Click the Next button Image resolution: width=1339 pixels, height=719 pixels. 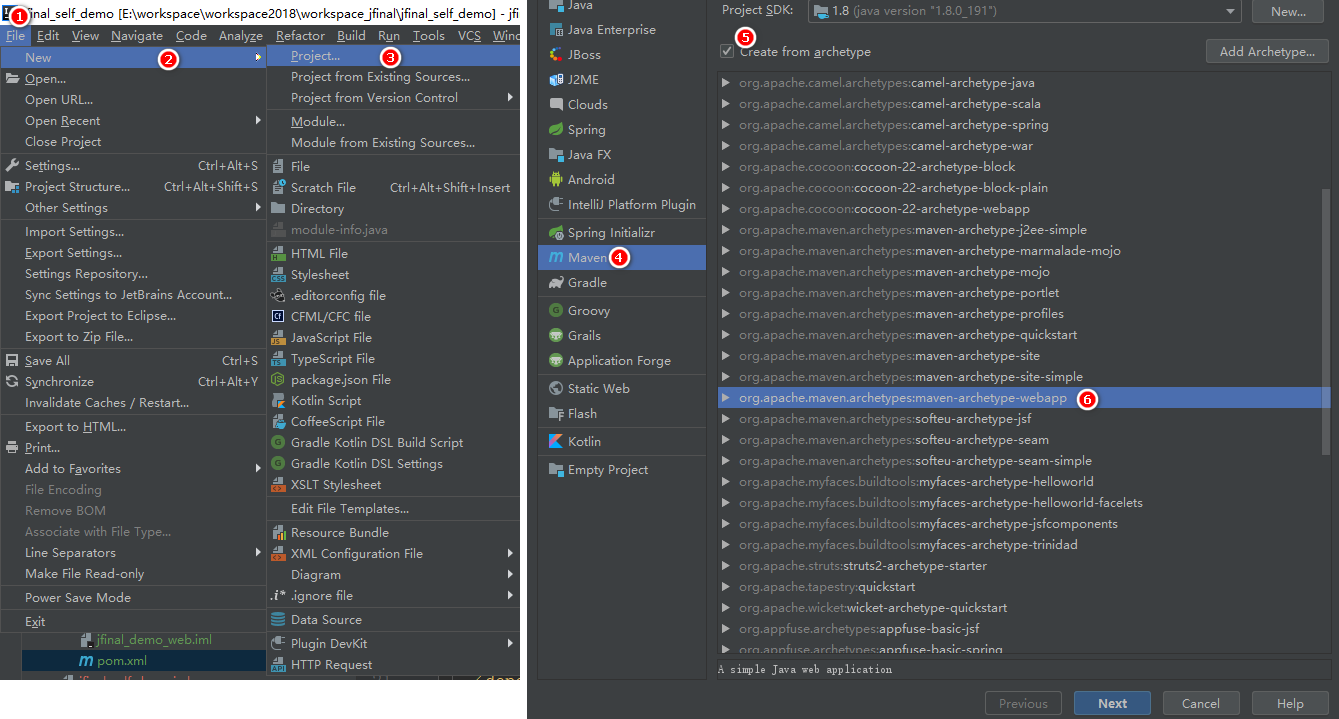[x=1112, y=703]
